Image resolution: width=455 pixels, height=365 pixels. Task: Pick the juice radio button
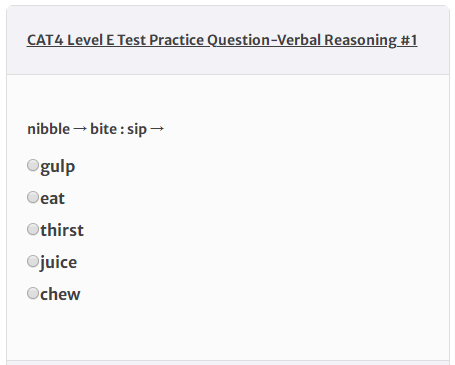point(33,261)
